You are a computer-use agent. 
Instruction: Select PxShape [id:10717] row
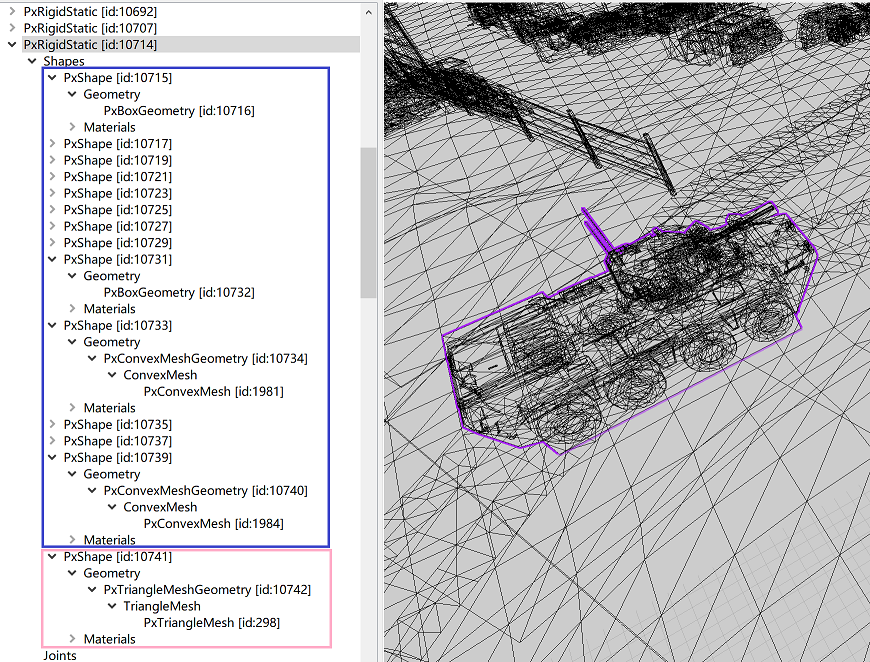coord(118,144)
